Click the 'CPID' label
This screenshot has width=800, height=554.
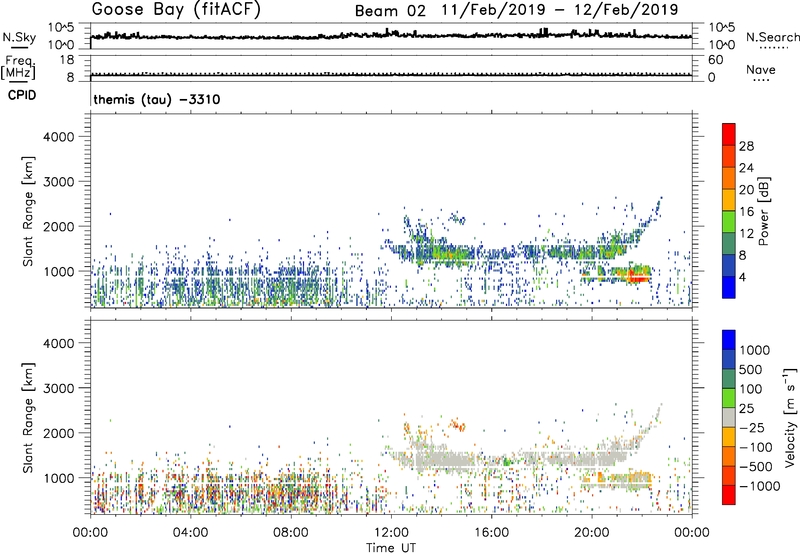tap(22, 95)
